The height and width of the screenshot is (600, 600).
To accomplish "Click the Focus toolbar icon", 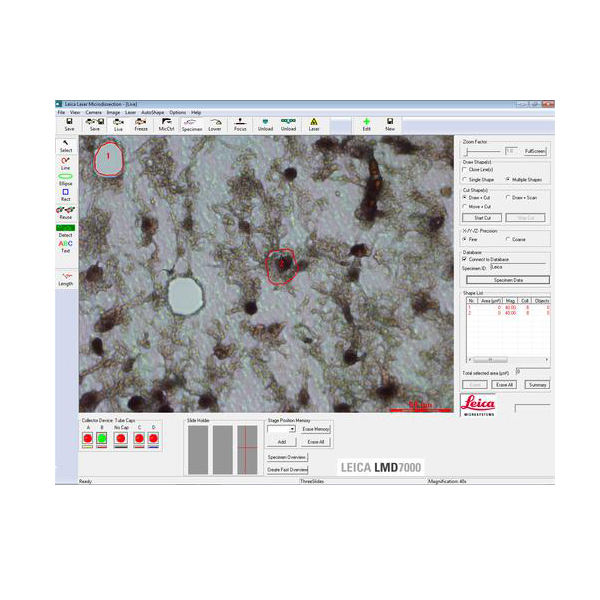I will pos(240,124).
